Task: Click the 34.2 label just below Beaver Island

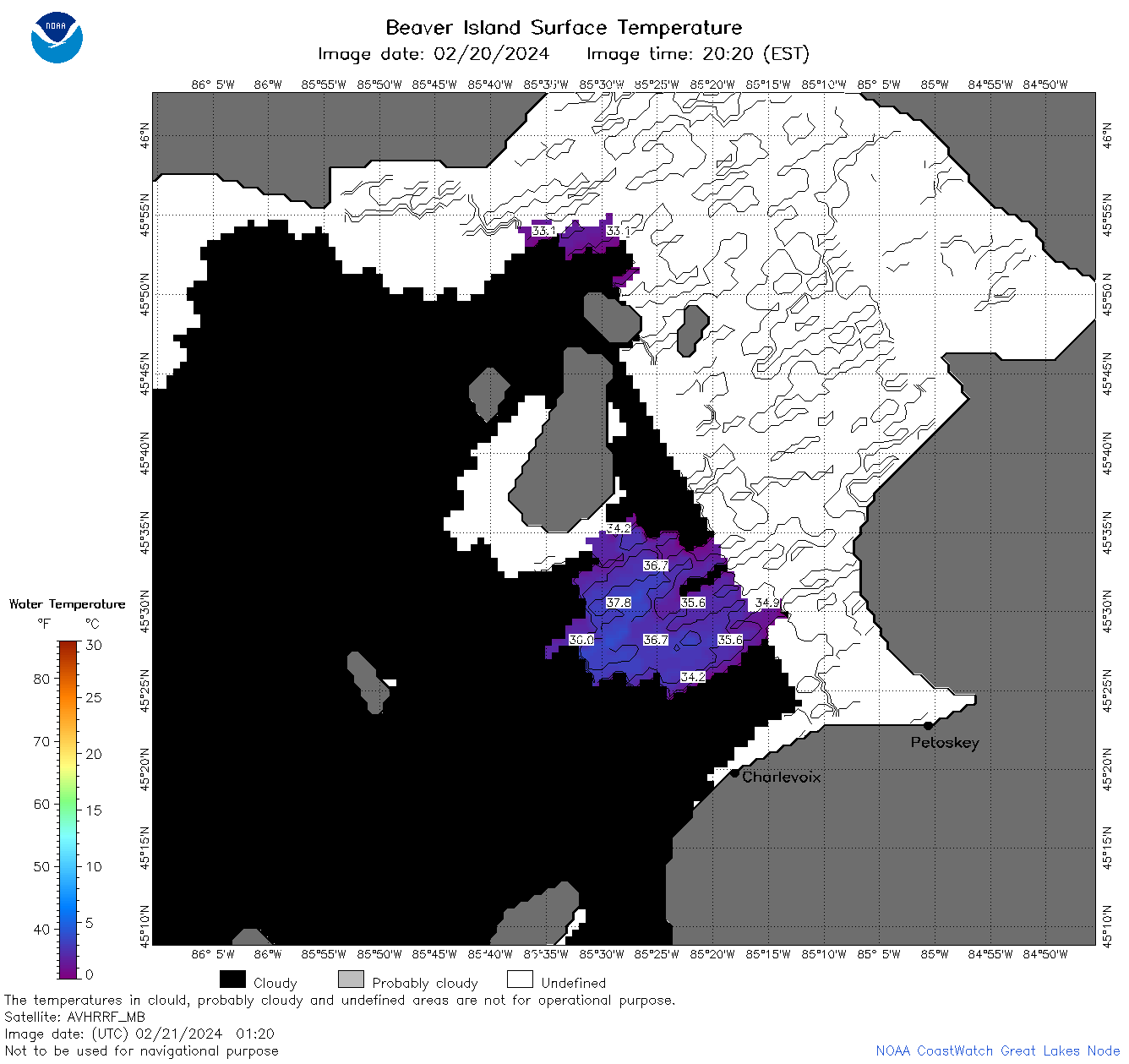Action: [619, 527]
